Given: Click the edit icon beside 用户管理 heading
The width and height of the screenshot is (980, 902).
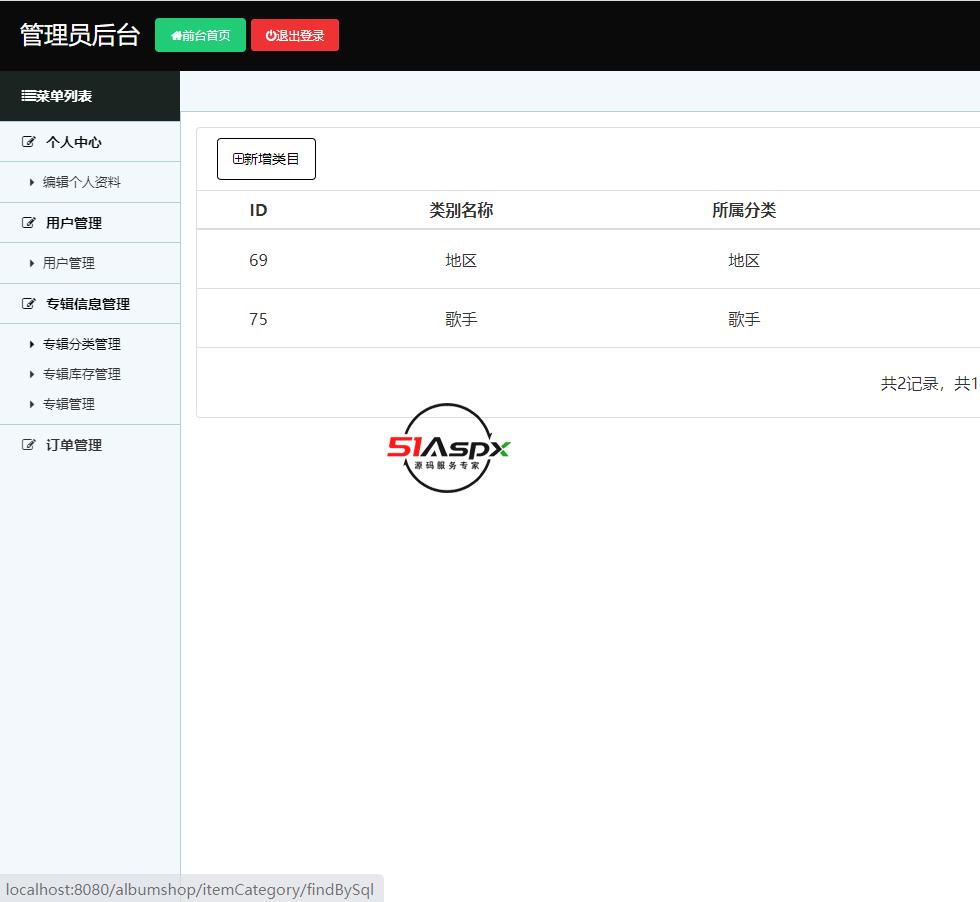Looking at the screenshot, I should (29, 223).
